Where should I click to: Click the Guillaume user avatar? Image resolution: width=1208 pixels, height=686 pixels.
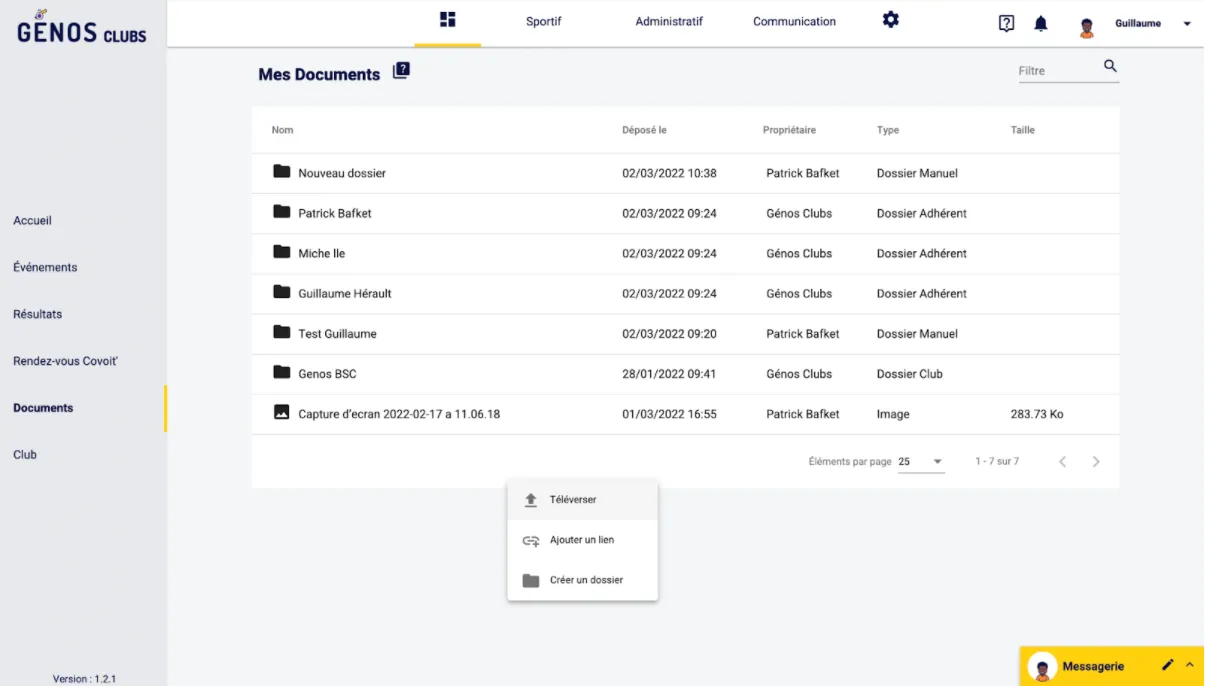(x=1087, y=27)
